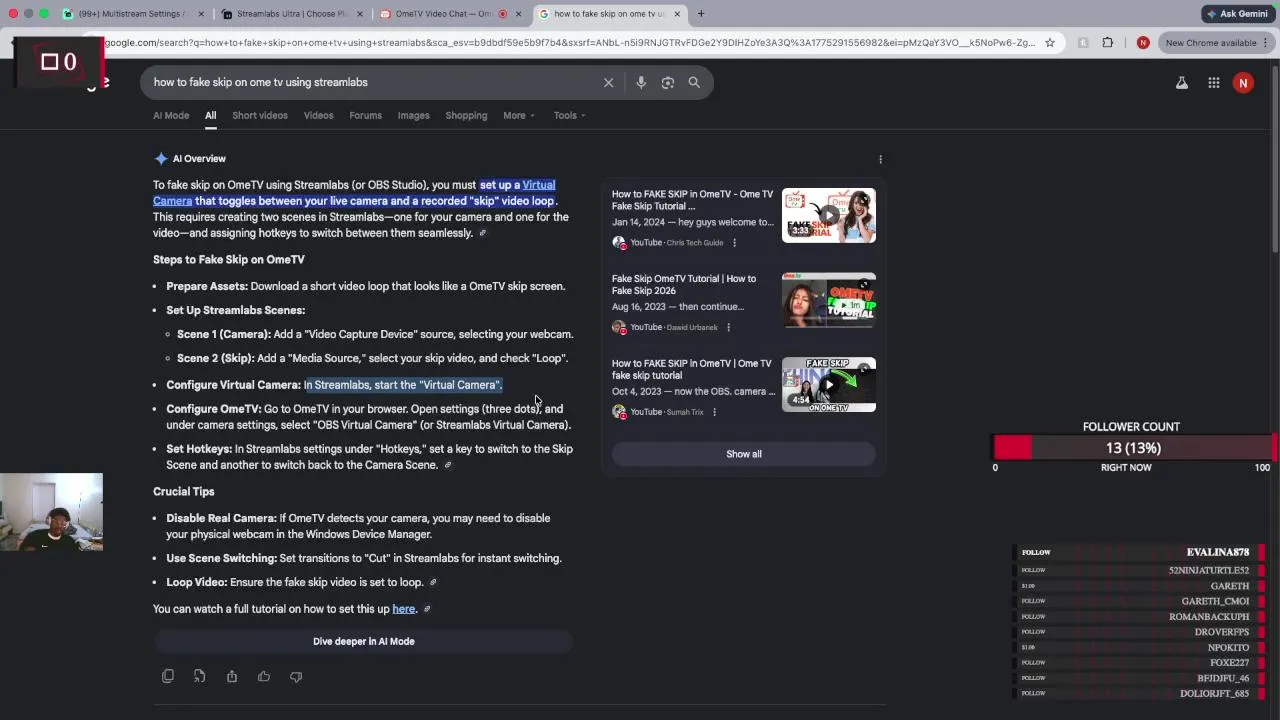Screen dimensions: 1280x720
Task: Open the Google apps grid
Action: [1214, 83]
